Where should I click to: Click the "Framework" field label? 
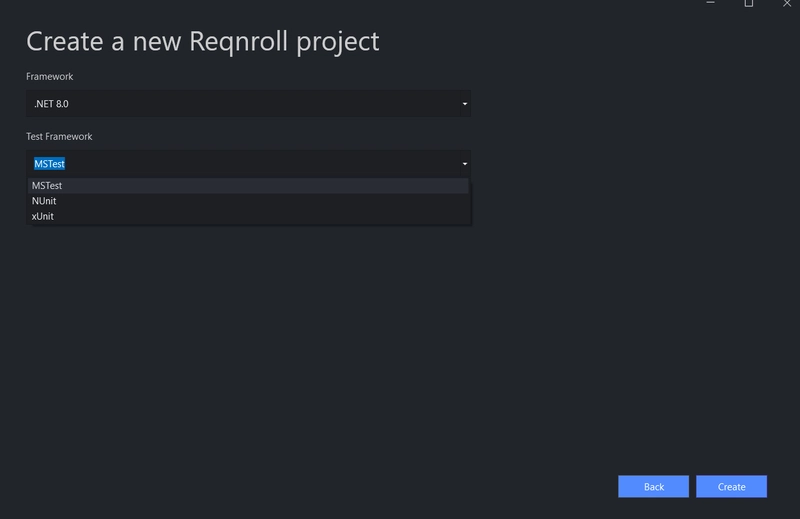pyautogui.click(x=50, y=76)
